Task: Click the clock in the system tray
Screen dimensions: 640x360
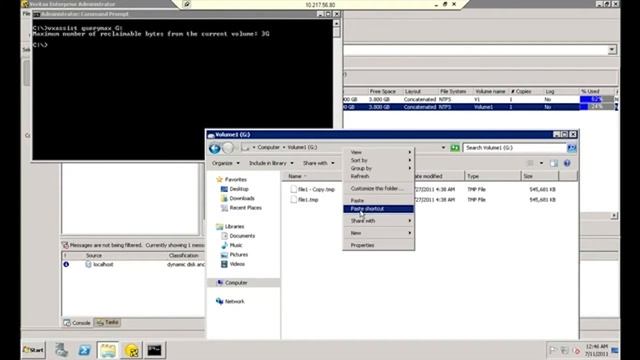Action: coord(596,350)
